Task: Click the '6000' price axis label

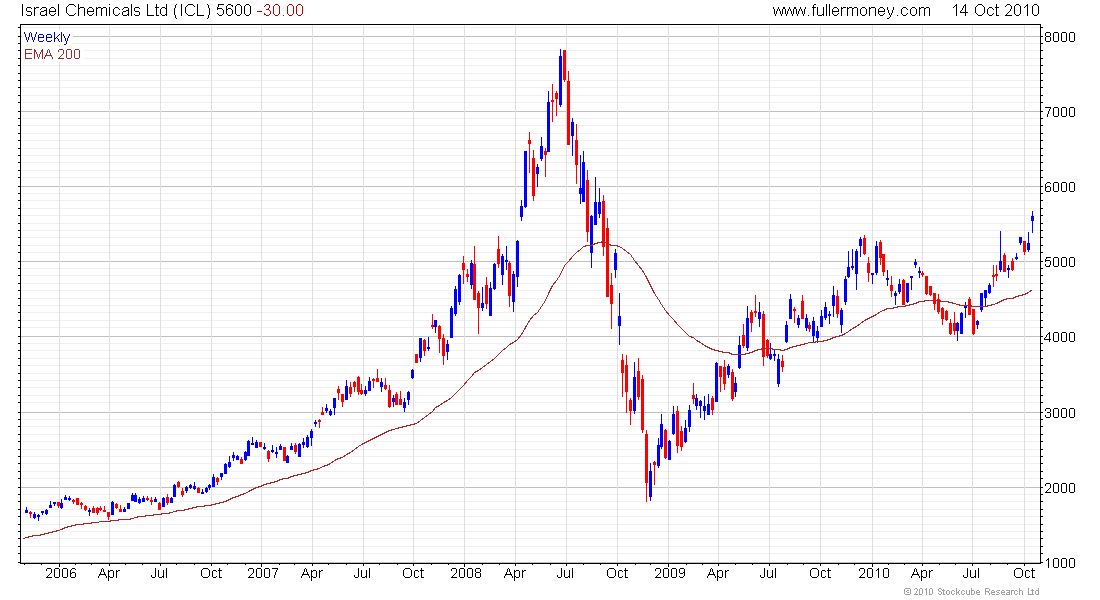Action: coord(1060,187)
